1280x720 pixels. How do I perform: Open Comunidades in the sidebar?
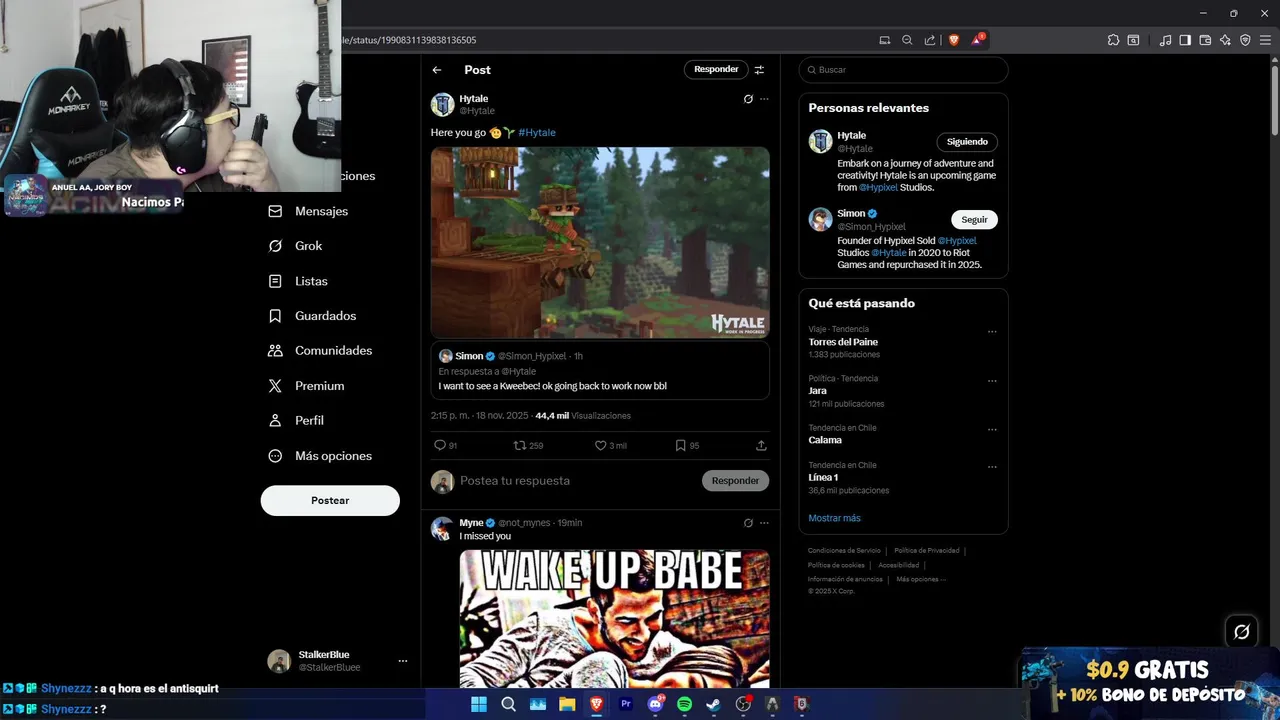pyautogui.click(x=320, y=351)
